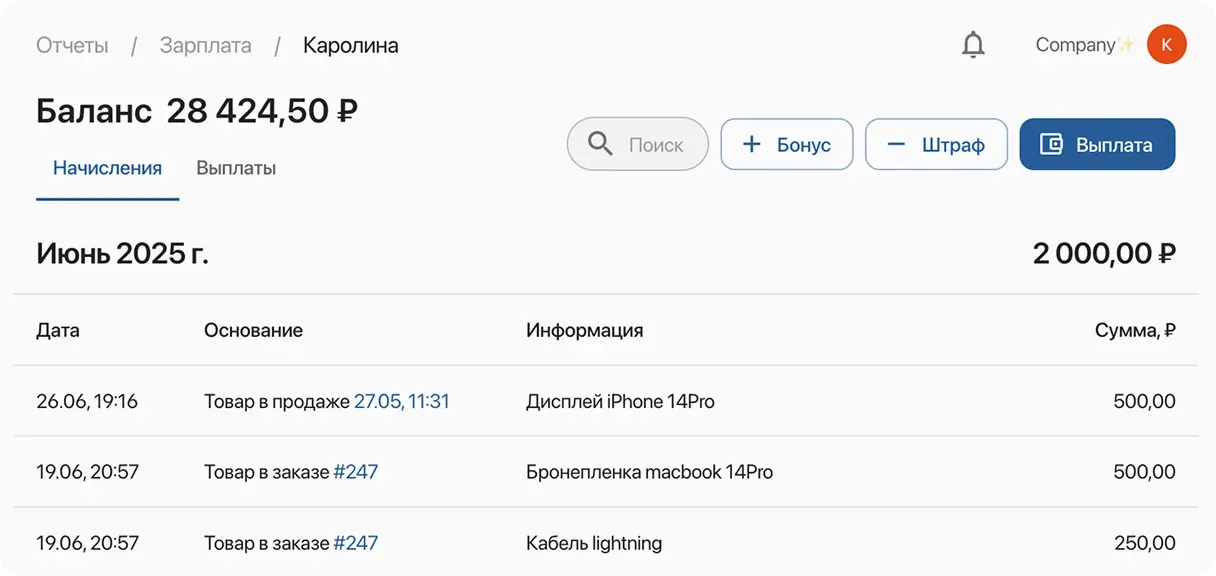Click Каролина in the breadcrumb trail

click(349, 44)
